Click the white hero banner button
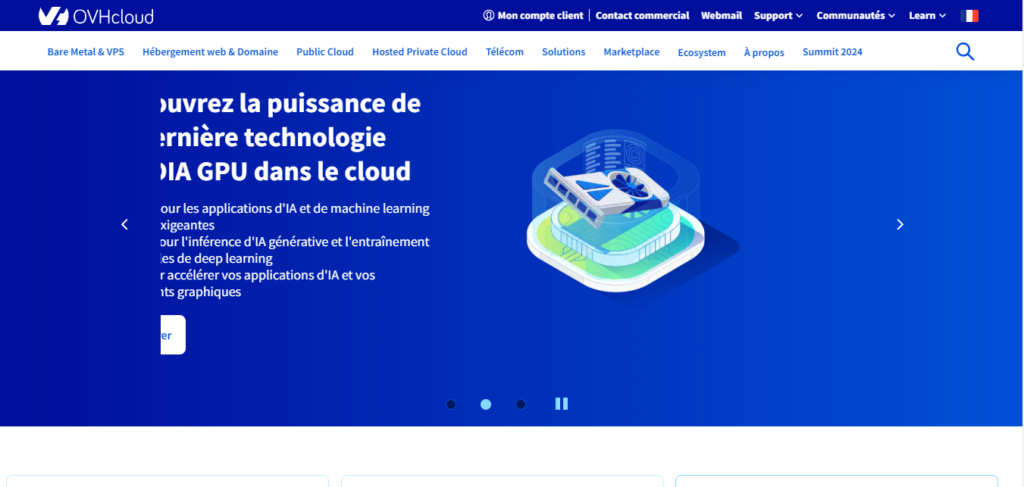The height and width of the screenshot is (487, 1024). coord(172,335)
